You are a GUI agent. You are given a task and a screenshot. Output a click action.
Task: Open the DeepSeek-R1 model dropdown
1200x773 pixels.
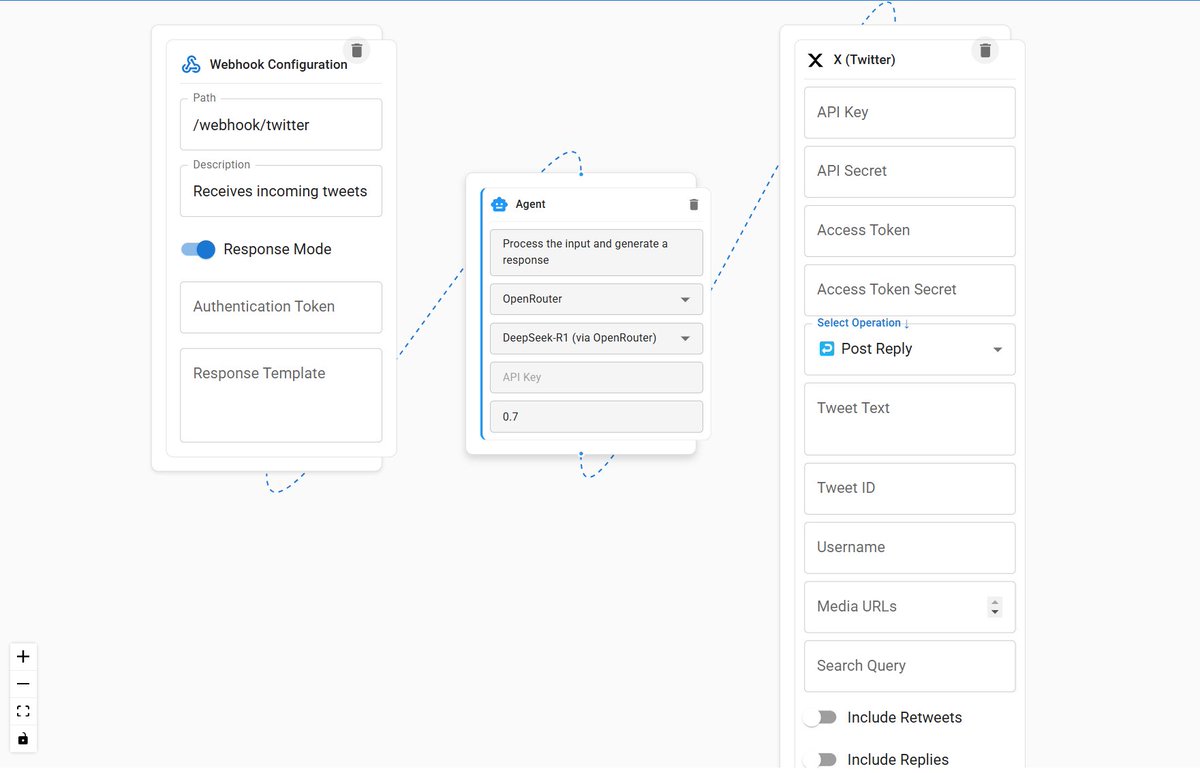[596, 338]
